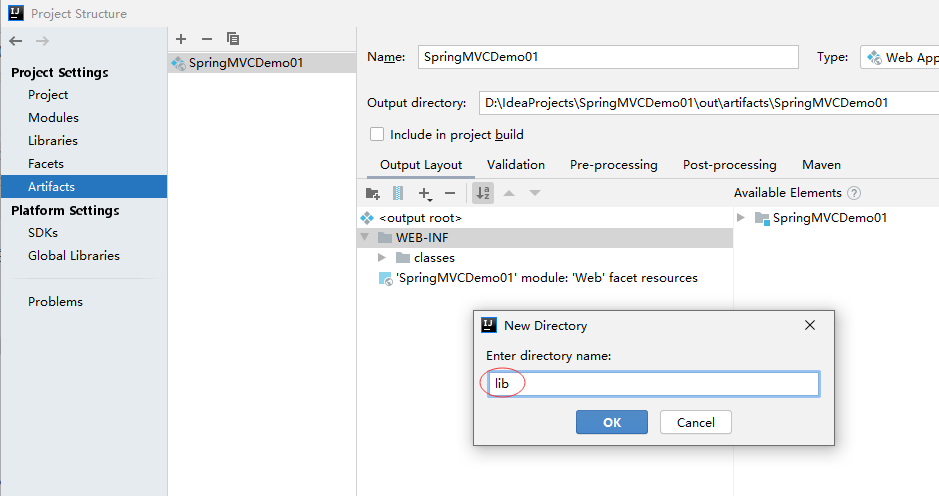Select Modules in Project Settings
939x496 pixels.
[53, 118]
